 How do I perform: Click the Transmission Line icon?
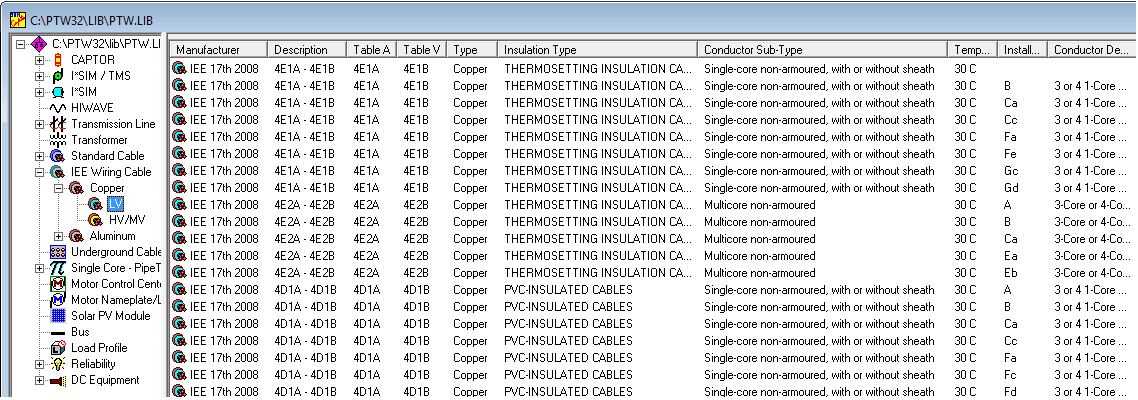click(x=58, y=123)
